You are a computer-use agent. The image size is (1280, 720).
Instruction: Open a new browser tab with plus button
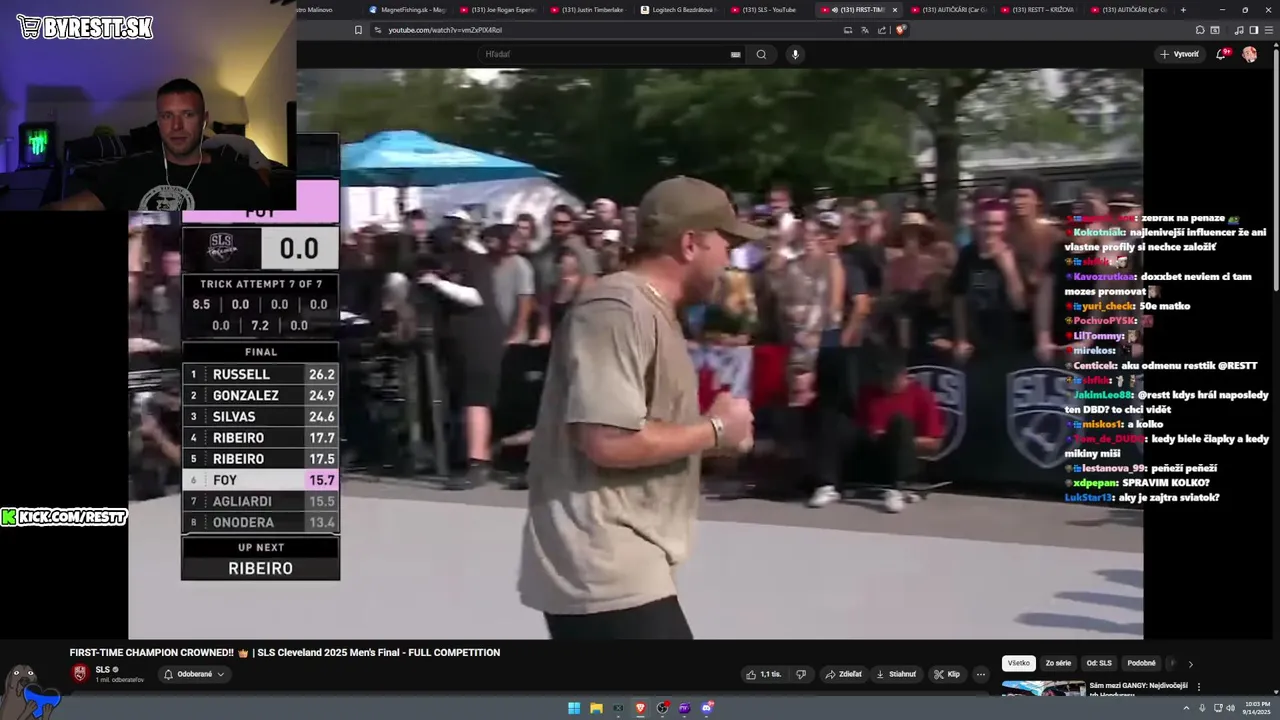click(x=1183, y=10)
